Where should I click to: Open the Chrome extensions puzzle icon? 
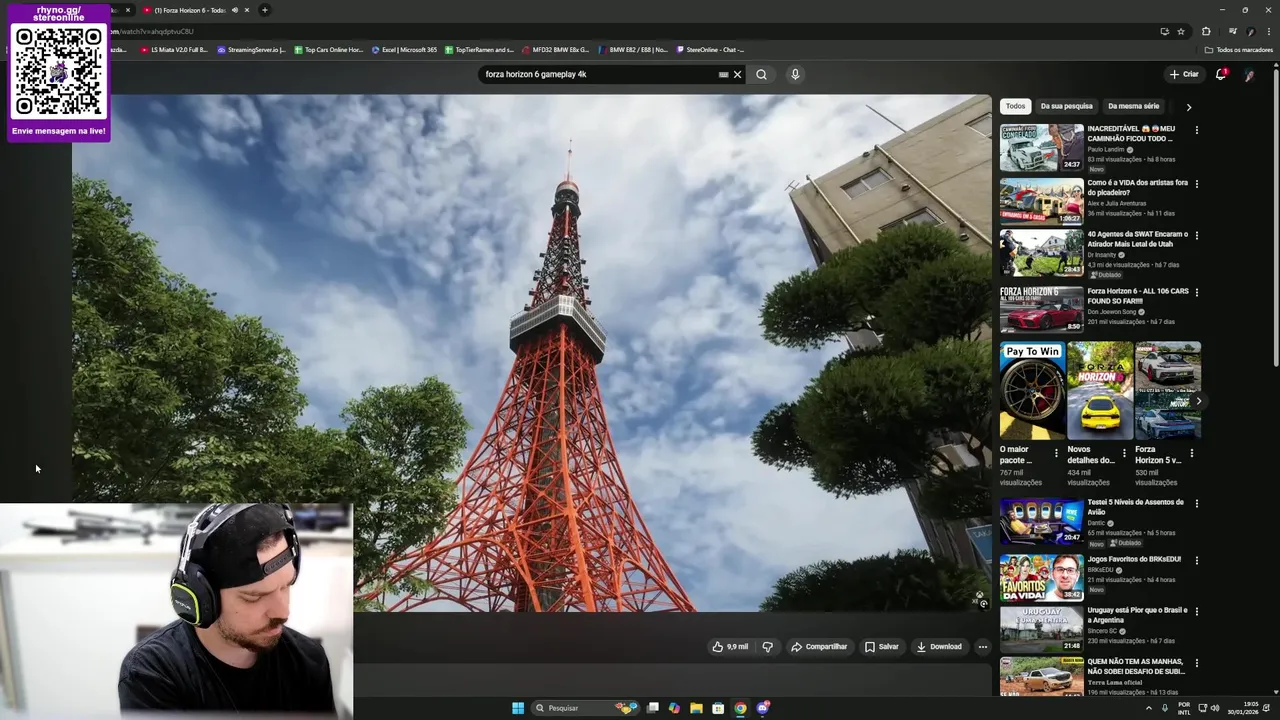point(1206,31)
